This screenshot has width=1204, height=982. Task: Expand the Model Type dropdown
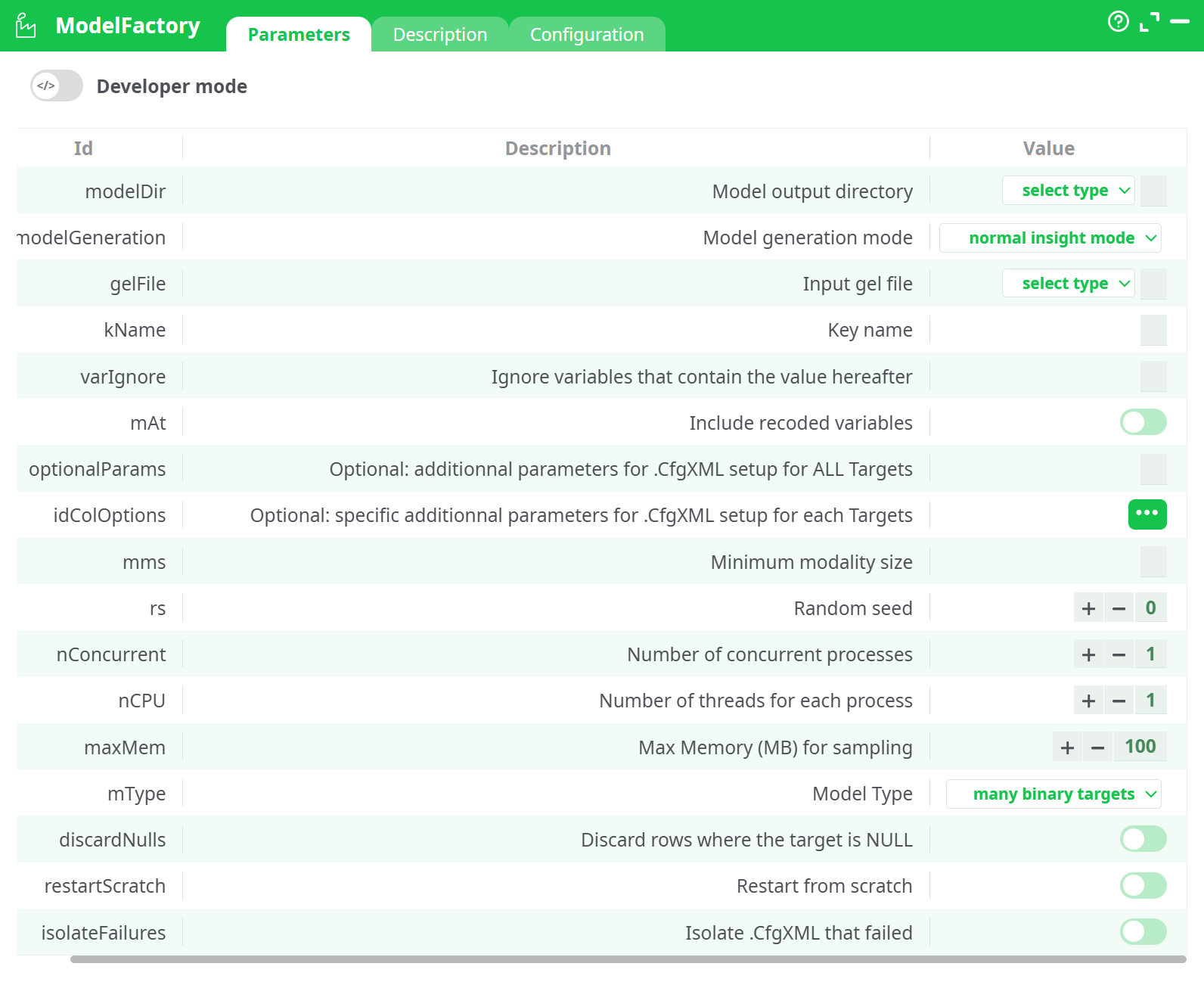coord(1053,794)
